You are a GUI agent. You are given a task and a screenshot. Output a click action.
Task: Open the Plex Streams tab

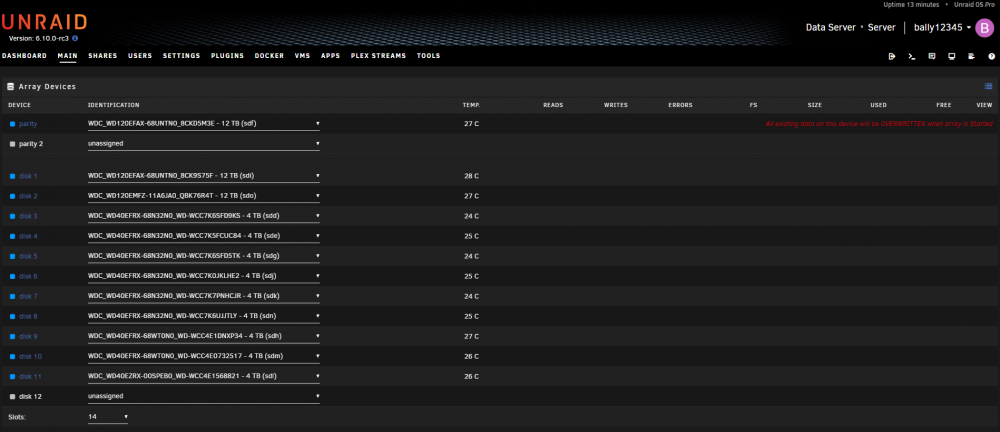[x=378, y=56]
